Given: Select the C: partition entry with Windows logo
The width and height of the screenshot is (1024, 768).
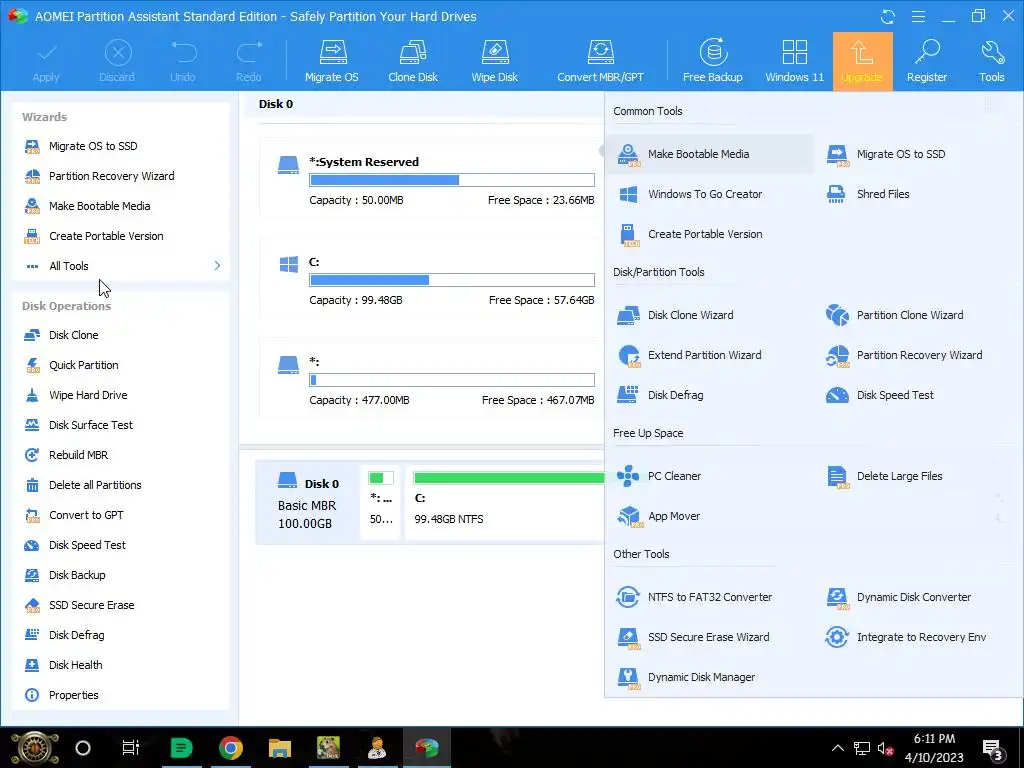Looking at the screenshot, I should pos(431,278).
